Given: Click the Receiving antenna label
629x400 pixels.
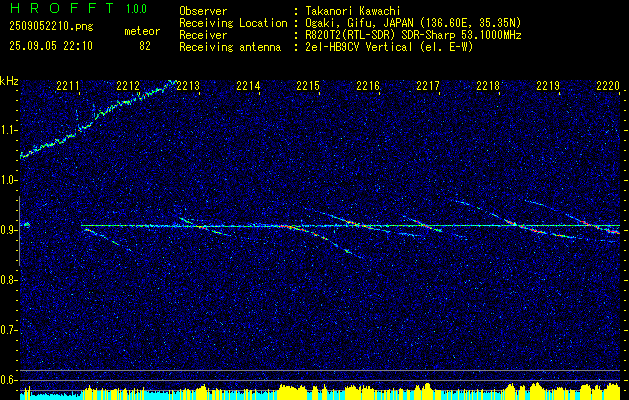Looking at the screenshot, I should pos(230,47).
